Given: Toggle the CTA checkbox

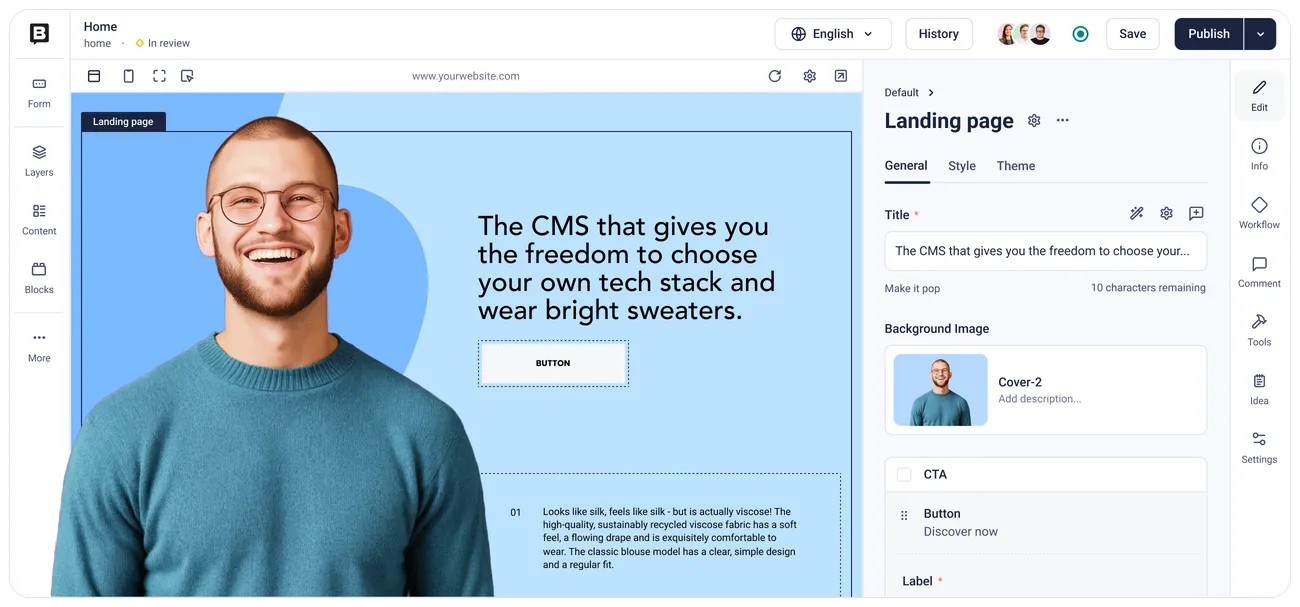Looking at the screenshot, I should coord(904,475).
